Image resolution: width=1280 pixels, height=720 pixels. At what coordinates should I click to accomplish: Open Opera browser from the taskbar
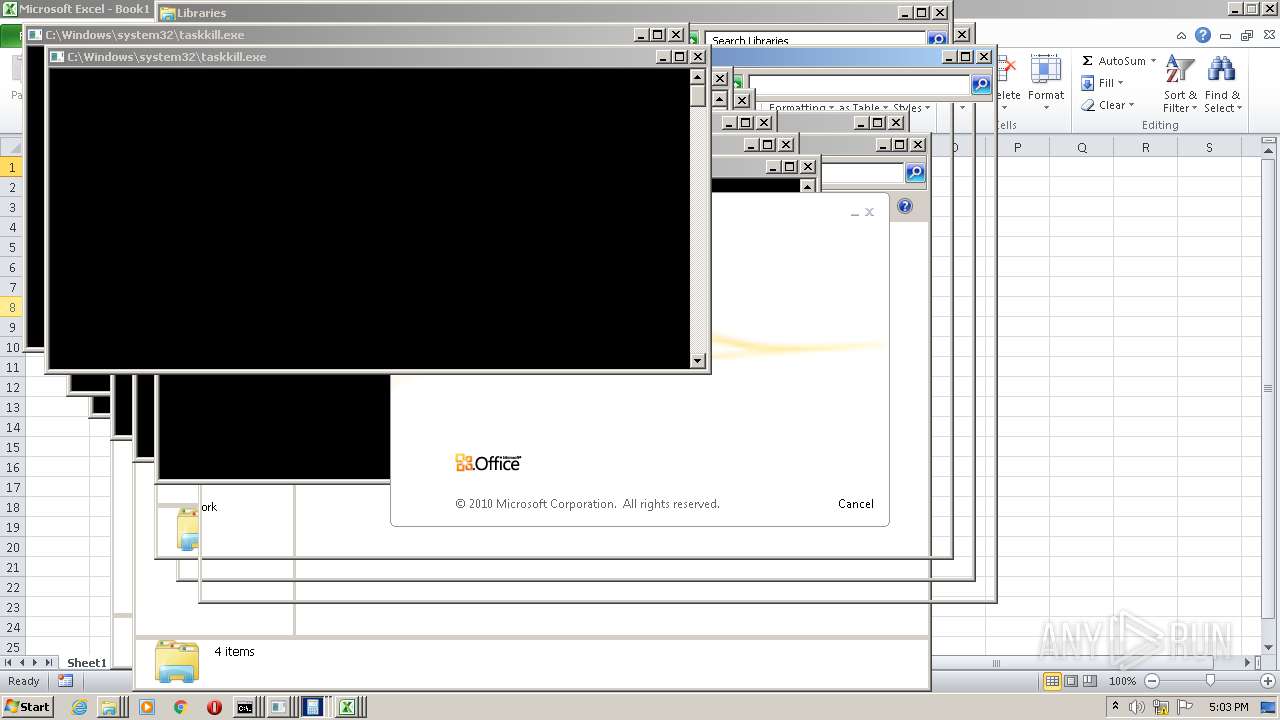pyautogui.click(x=214, y=707)
